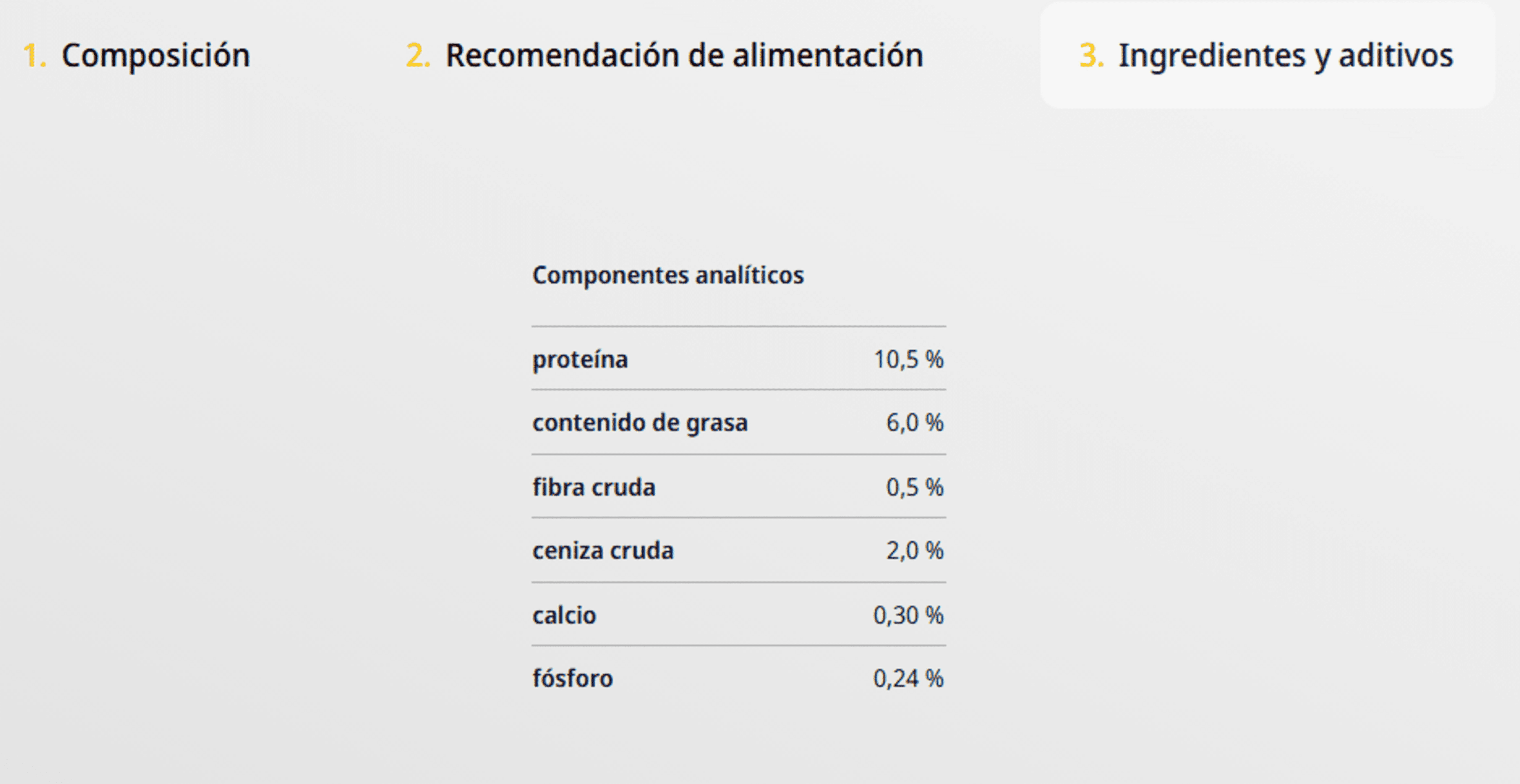This screenshot has width=1520, height=784.
Task: Click the Componentes analíticos heading
Action: (x=668, y=276)
